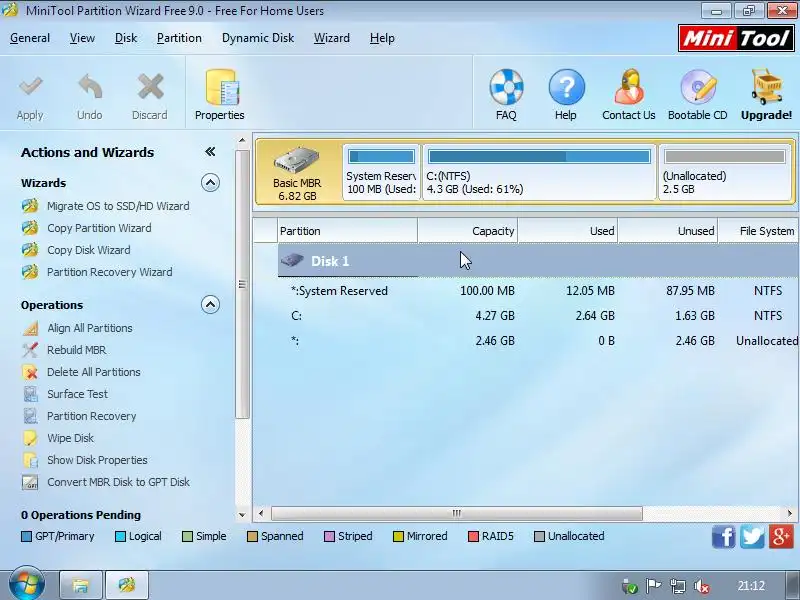Click the Rebuild MBR link
Viewport: 800px width, 600px height.
pyautogui.click(x=77, y=350)
